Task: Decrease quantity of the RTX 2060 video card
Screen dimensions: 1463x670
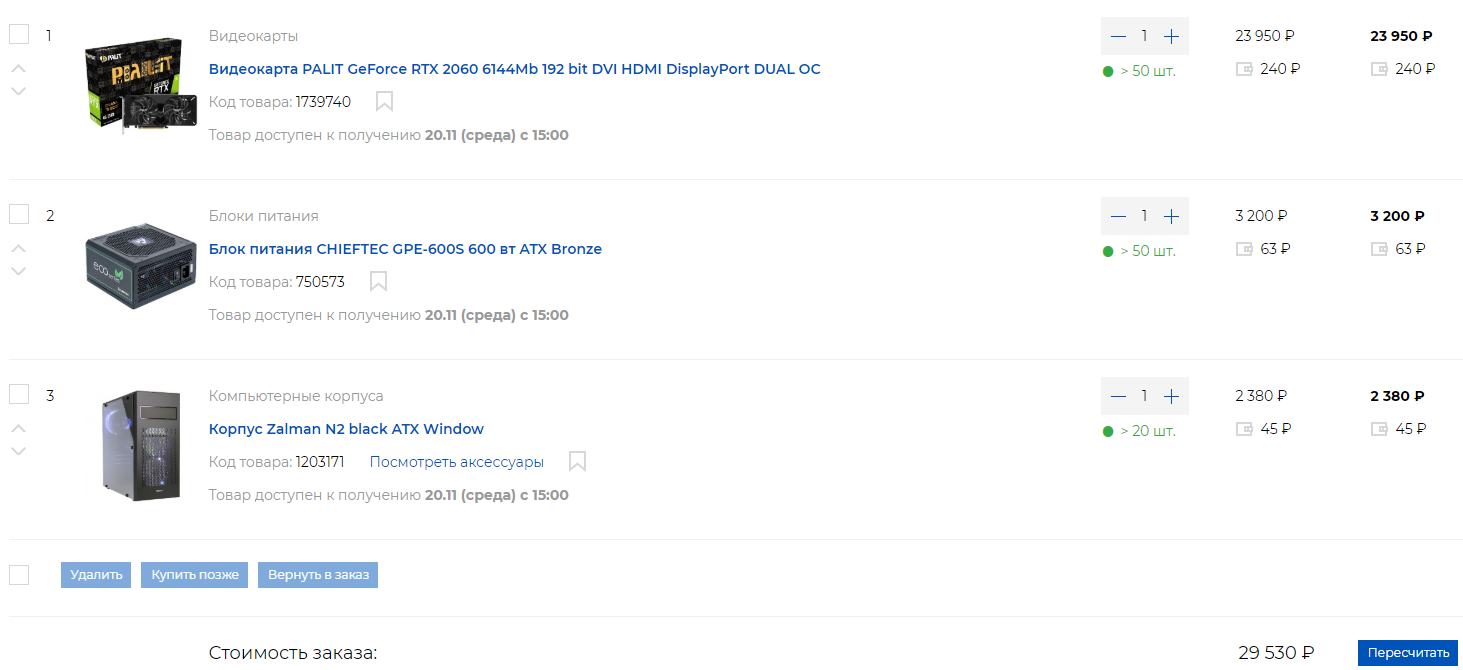Action: [1118, 36]
